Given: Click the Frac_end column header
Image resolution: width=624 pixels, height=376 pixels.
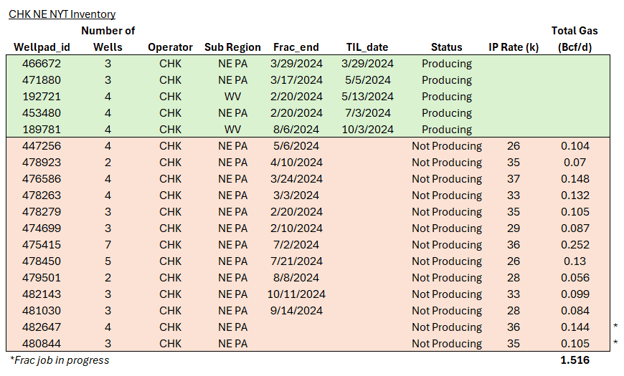Looking at the screenshot, I should tap(296, 47).
